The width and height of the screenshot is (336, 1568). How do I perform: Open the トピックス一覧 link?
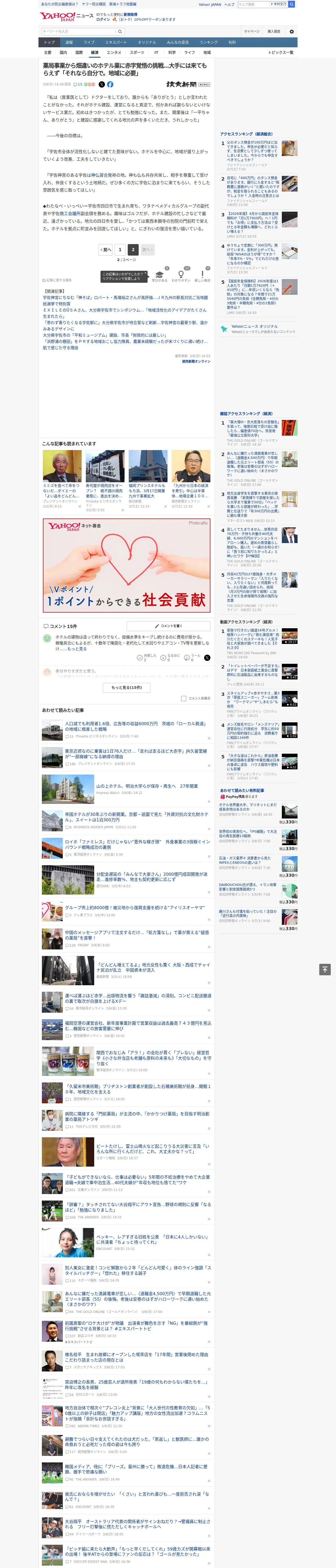tap(281, 52)
